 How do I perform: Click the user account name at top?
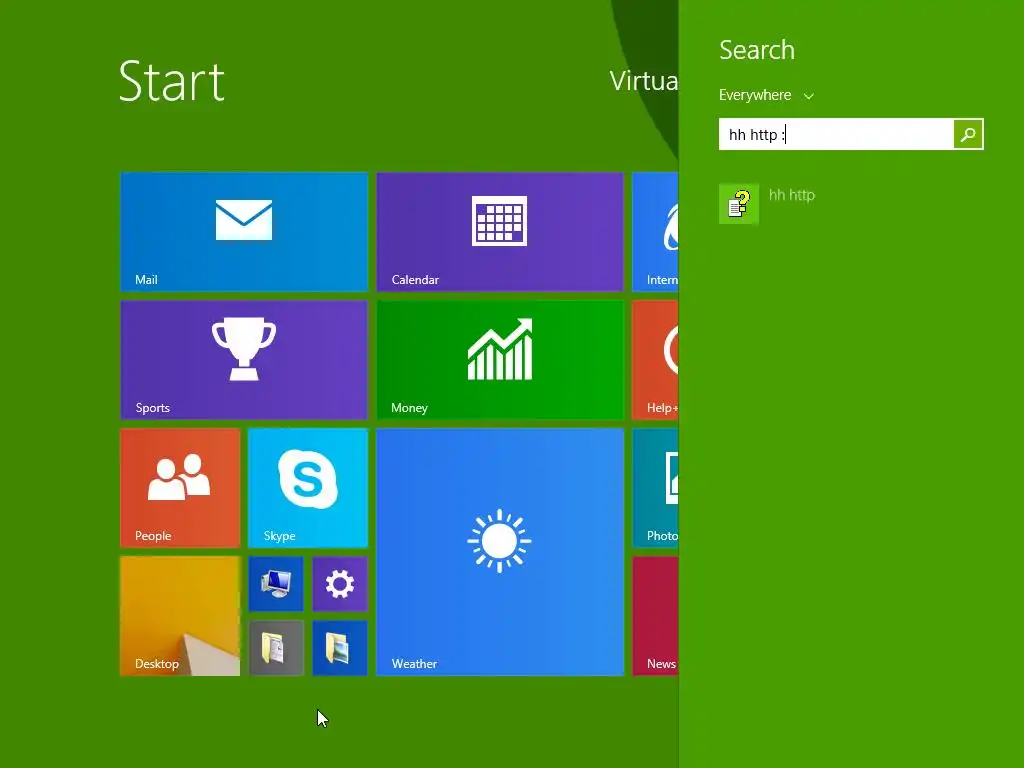tap(644, 81)
